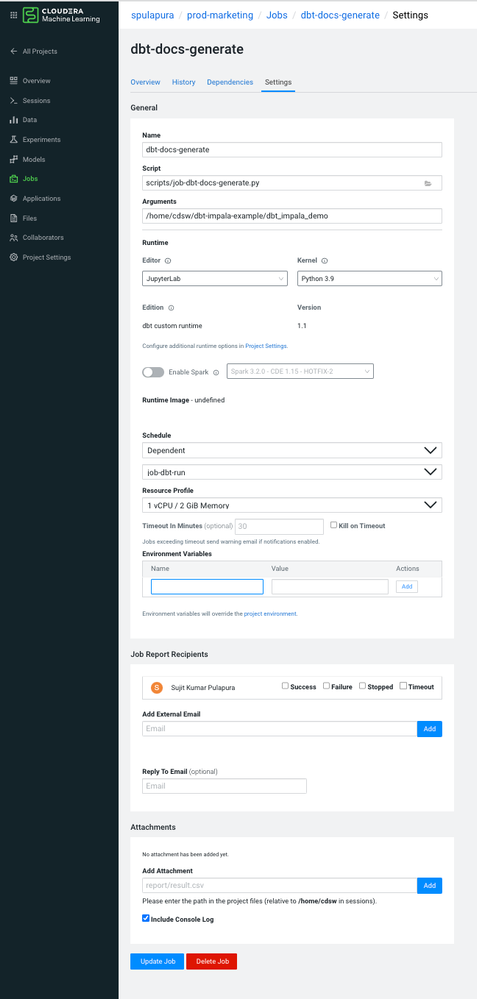The image size is (477, 999).
Task: Open the Jobs sidebar icon
Action: (x=13, y=179)
